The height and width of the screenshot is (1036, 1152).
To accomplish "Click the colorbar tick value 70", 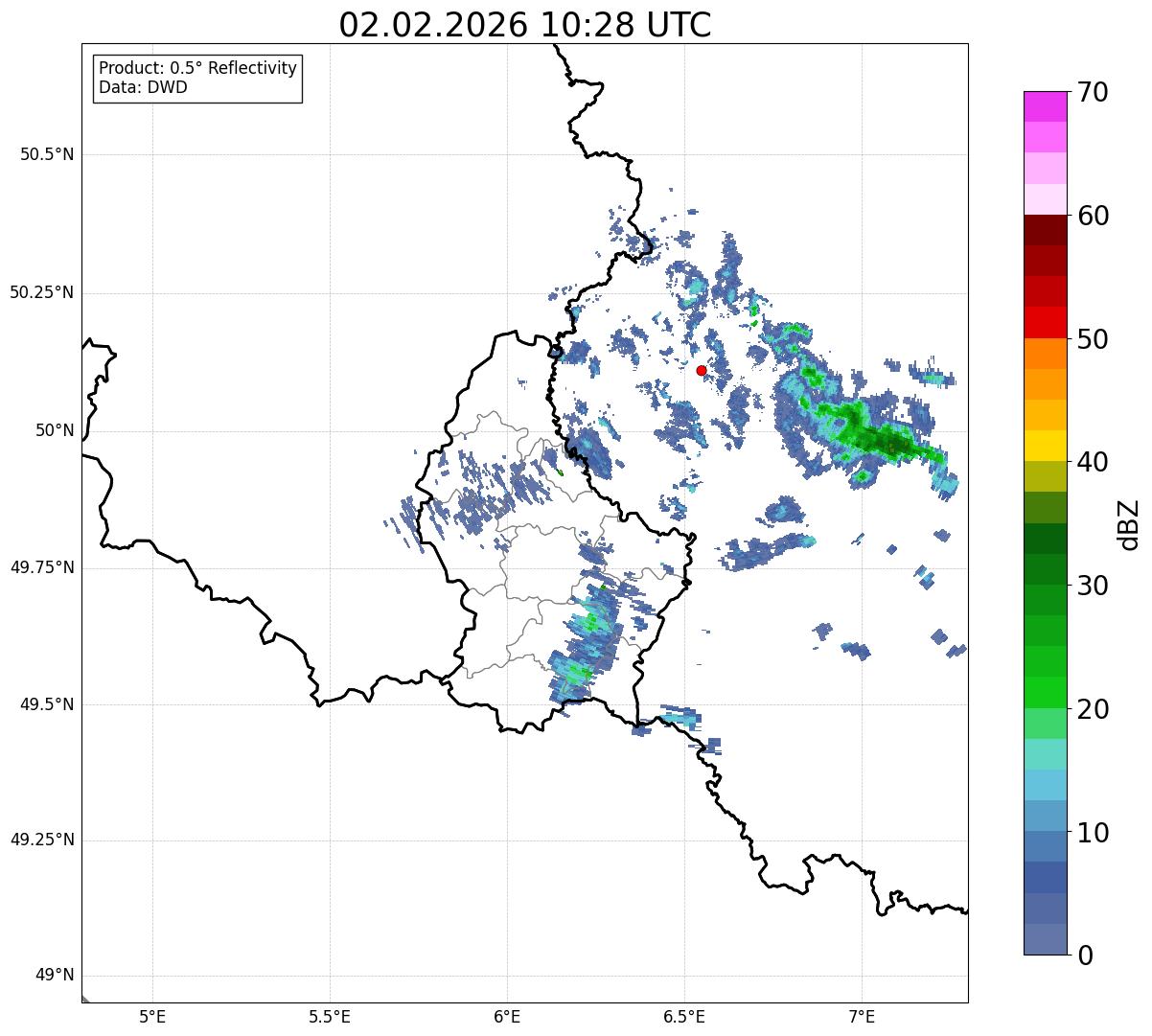I will tap(1094, 92).
